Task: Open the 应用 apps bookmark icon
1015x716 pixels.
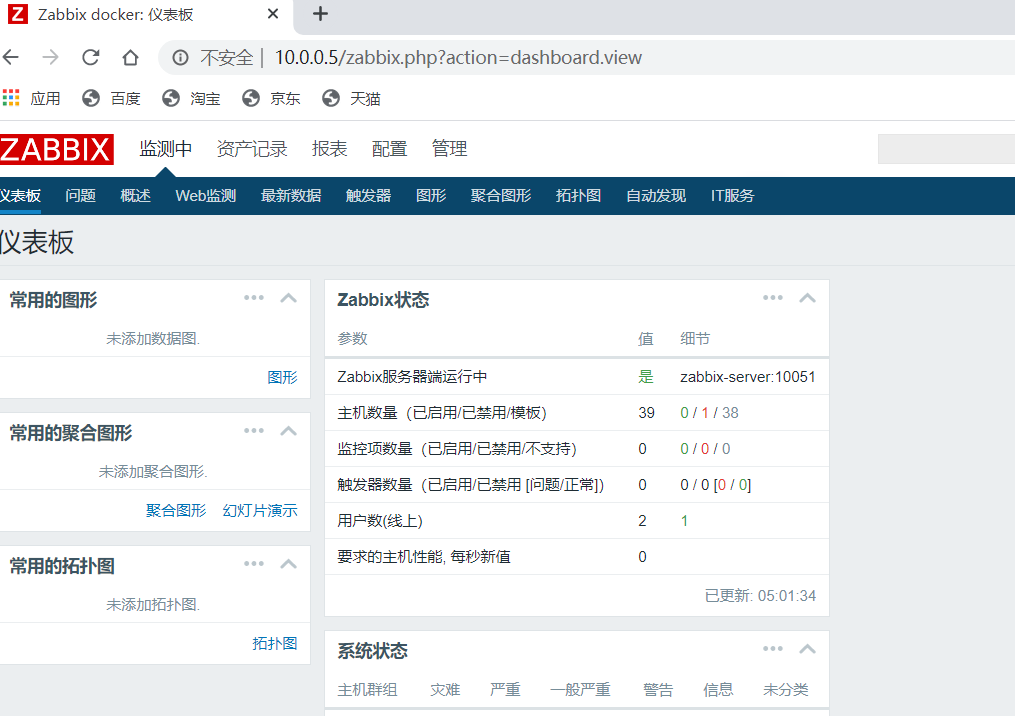Action: [11, 98]
